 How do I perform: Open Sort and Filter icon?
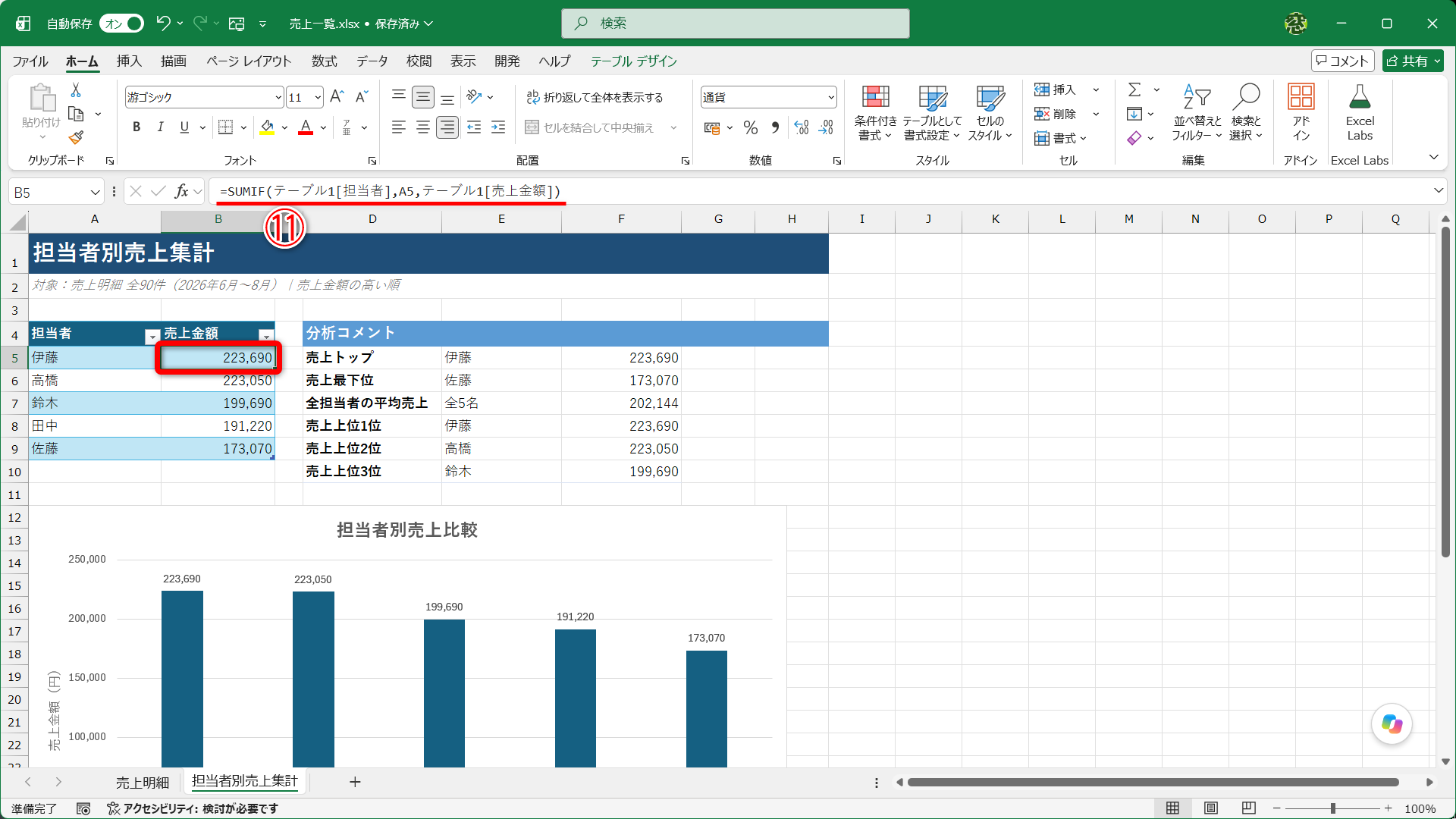pos(1197,97)
